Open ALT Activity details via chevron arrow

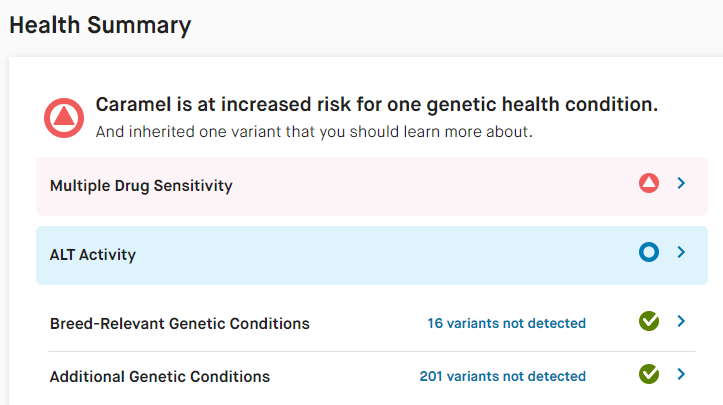681,253
